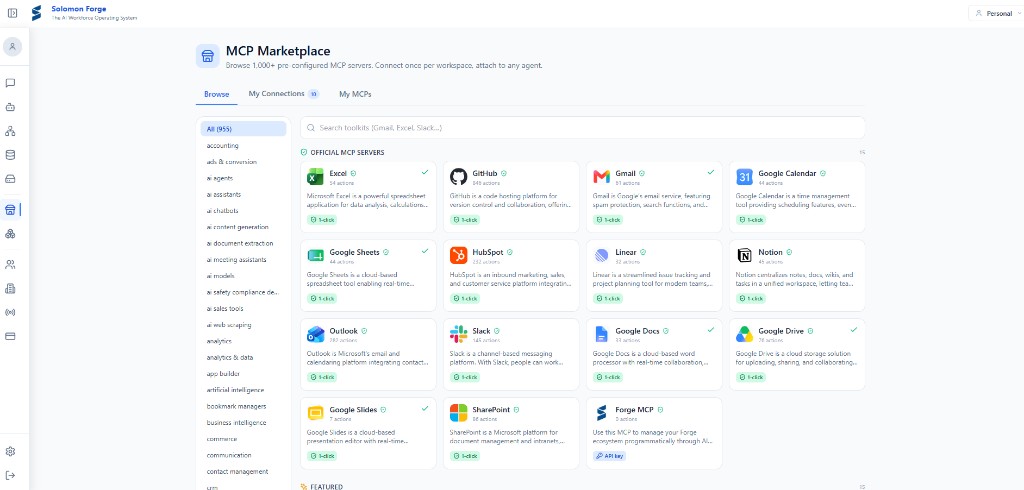Select the ads & conversion category
Screen dimensions: 1024x490
coord(243,161)
